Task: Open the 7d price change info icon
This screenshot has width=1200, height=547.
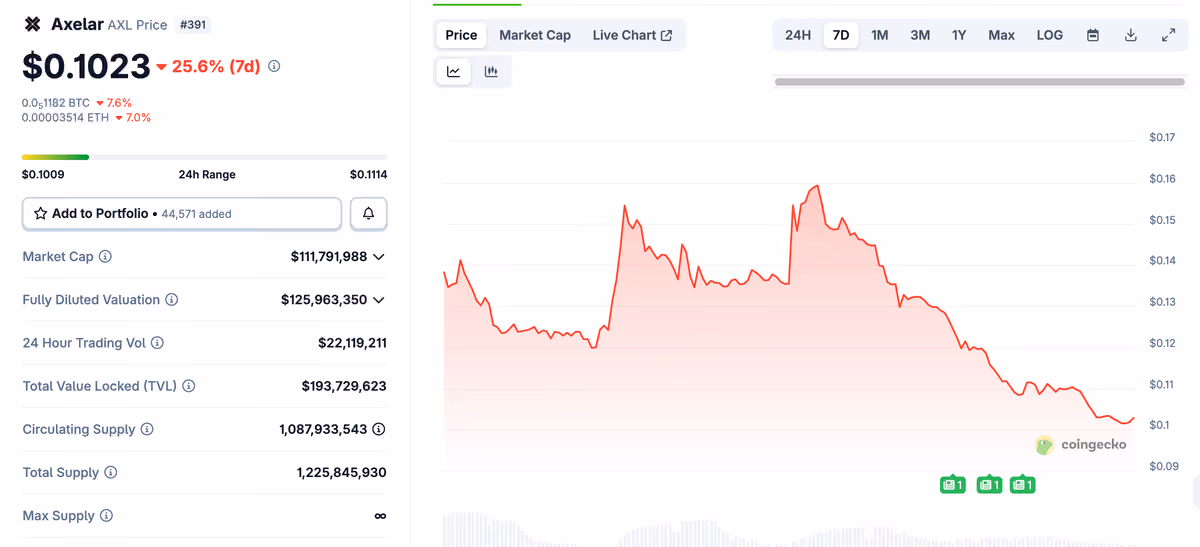Action: tap(274, 66)
